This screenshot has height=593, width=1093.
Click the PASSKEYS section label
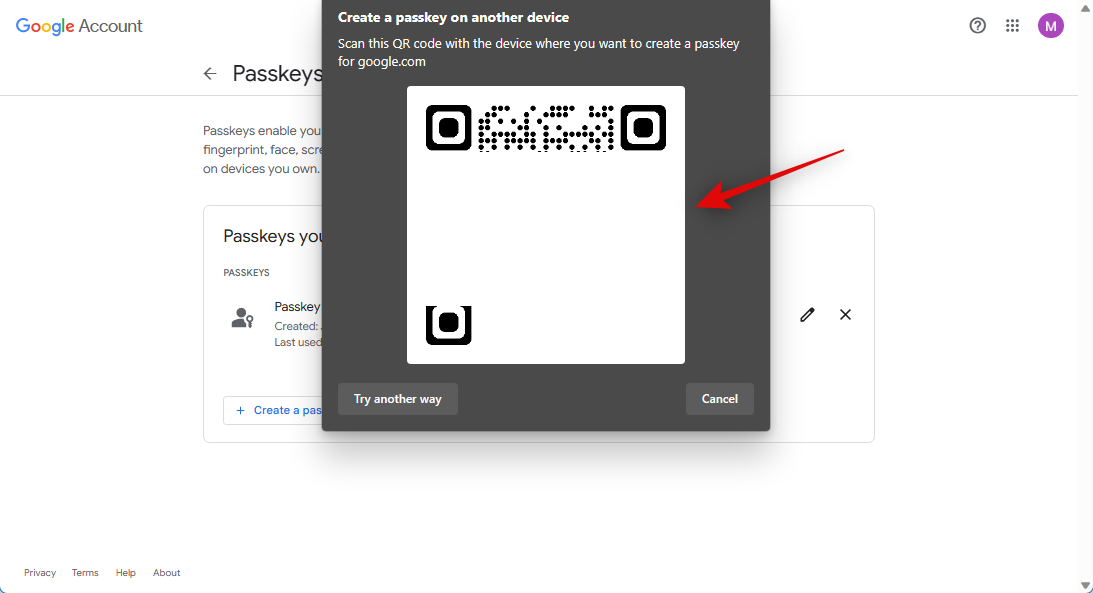coord(246,272)
